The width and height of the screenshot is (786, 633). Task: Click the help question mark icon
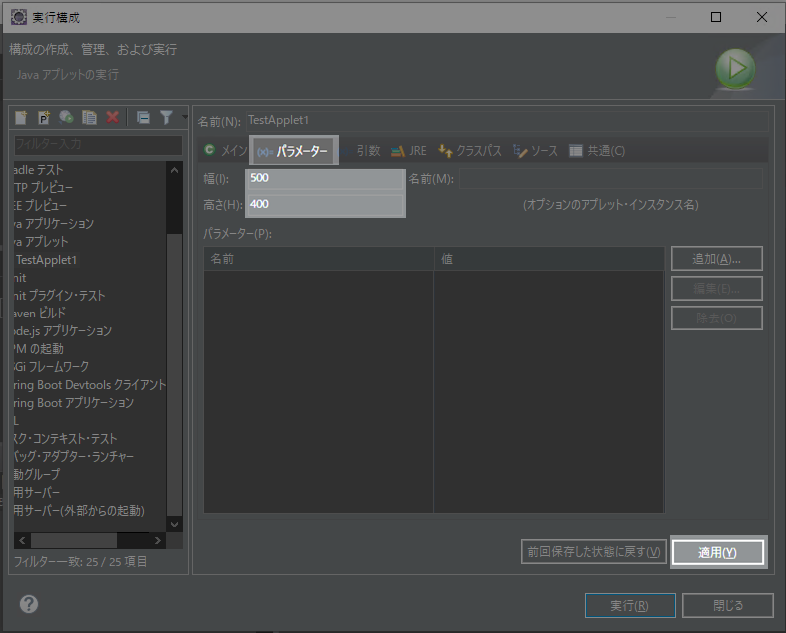[x=29, y=603]
